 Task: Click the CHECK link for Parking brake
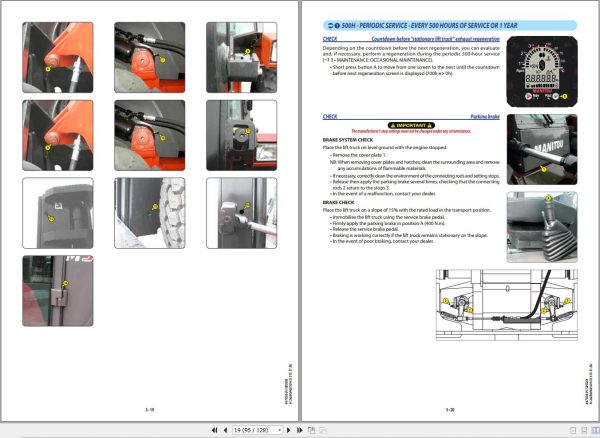click(330, 116)
